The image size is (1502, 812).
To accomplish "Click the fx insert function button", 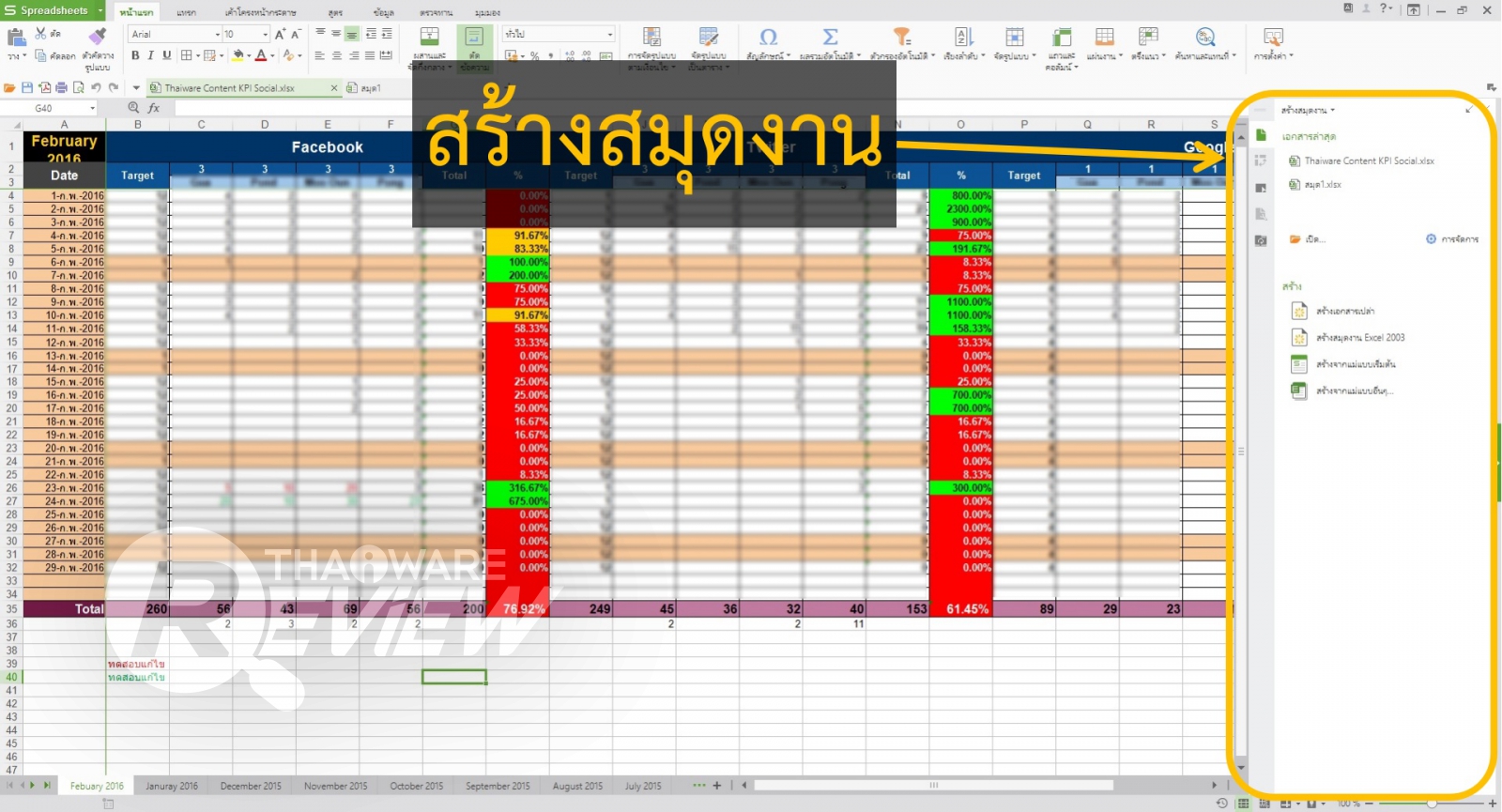I will 154,108.
